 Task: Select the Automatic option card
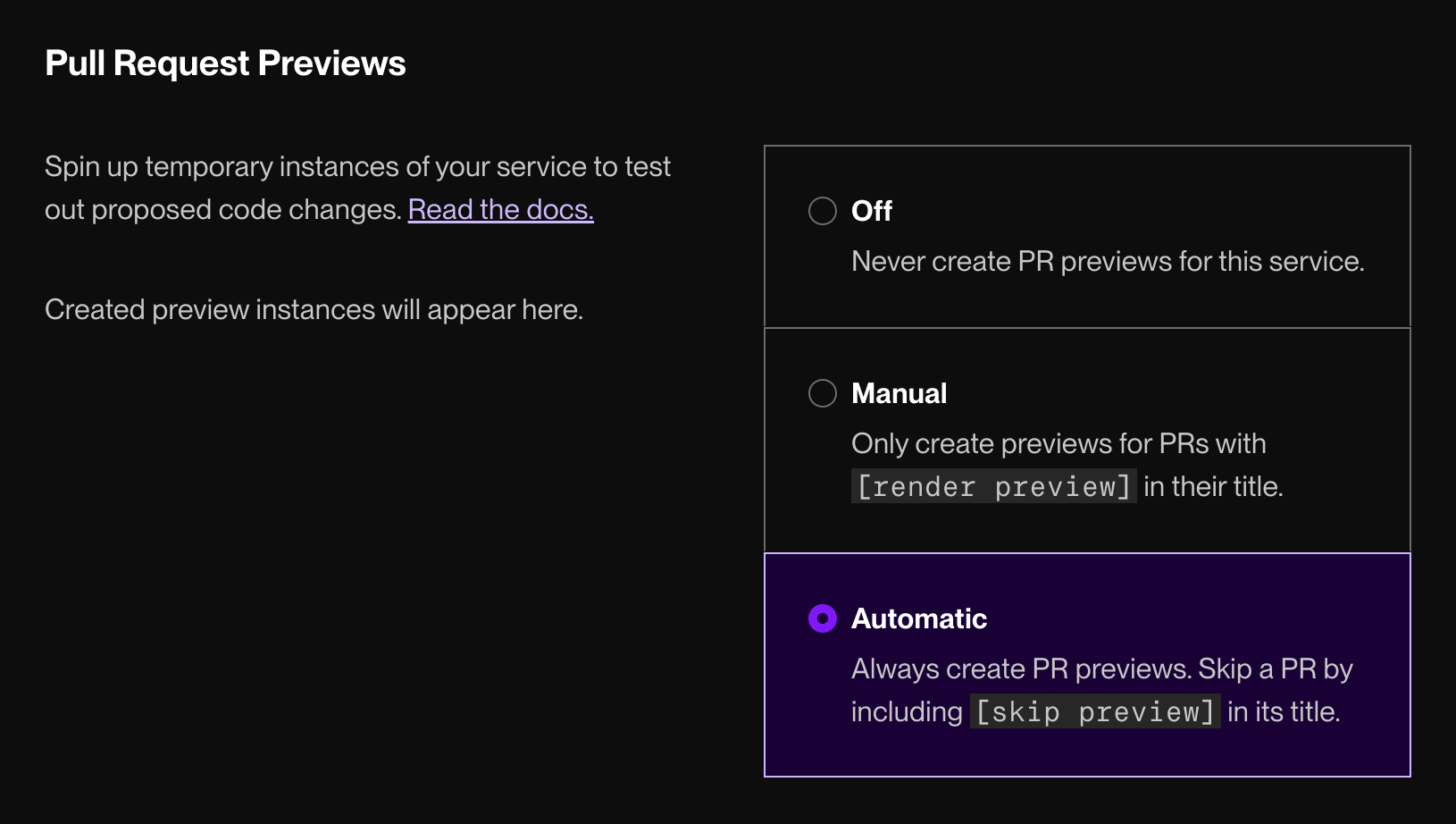pos(1085,664)
